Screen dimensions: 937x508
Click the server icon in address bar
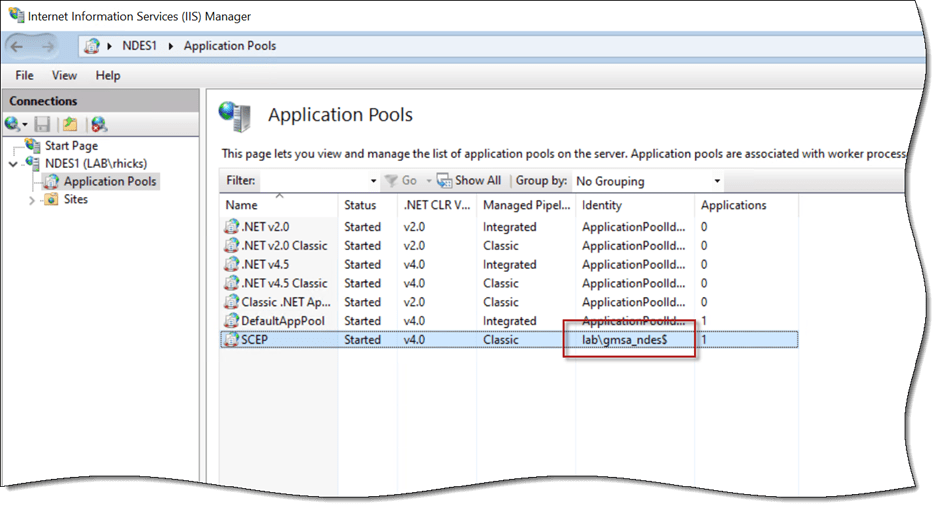tap(92, 46)
